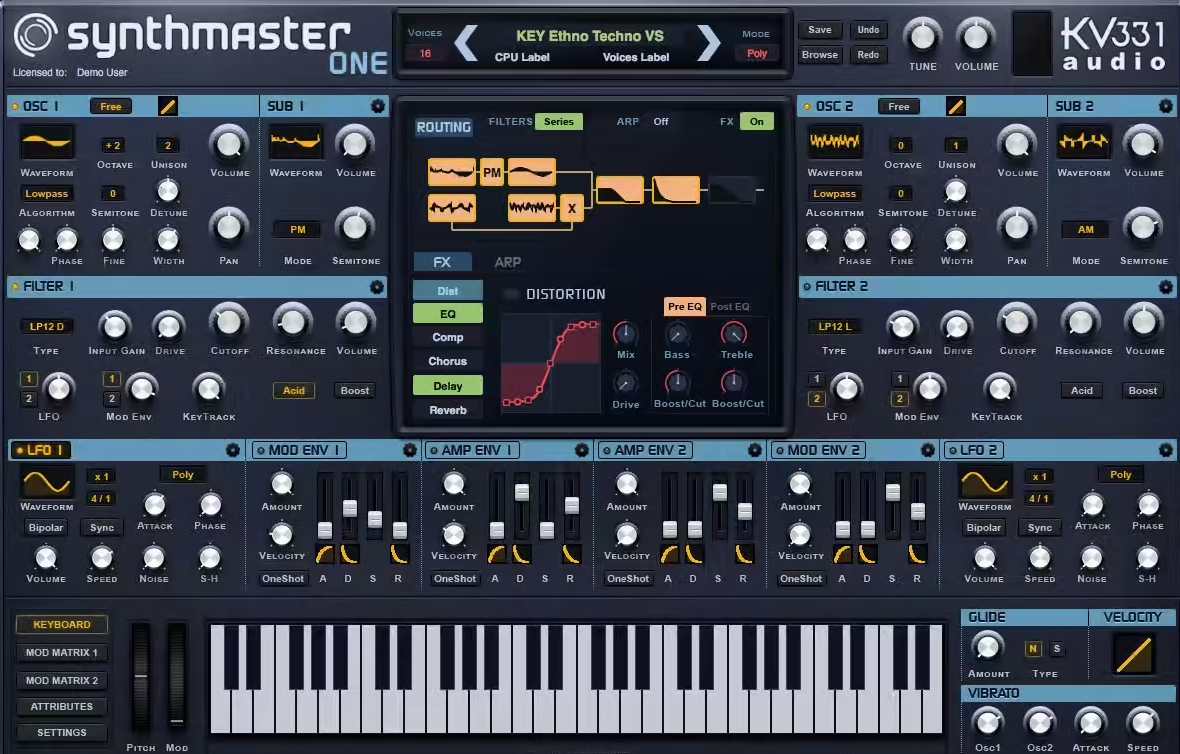Click the LFO 2 sine waveform icon
This screenshot has width=1180, height=754.
(x=985, y=483)
